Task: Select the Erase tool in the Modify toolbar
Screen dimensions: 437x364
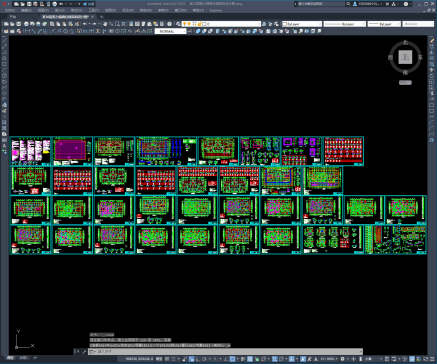Action: [x=432, y=40]
